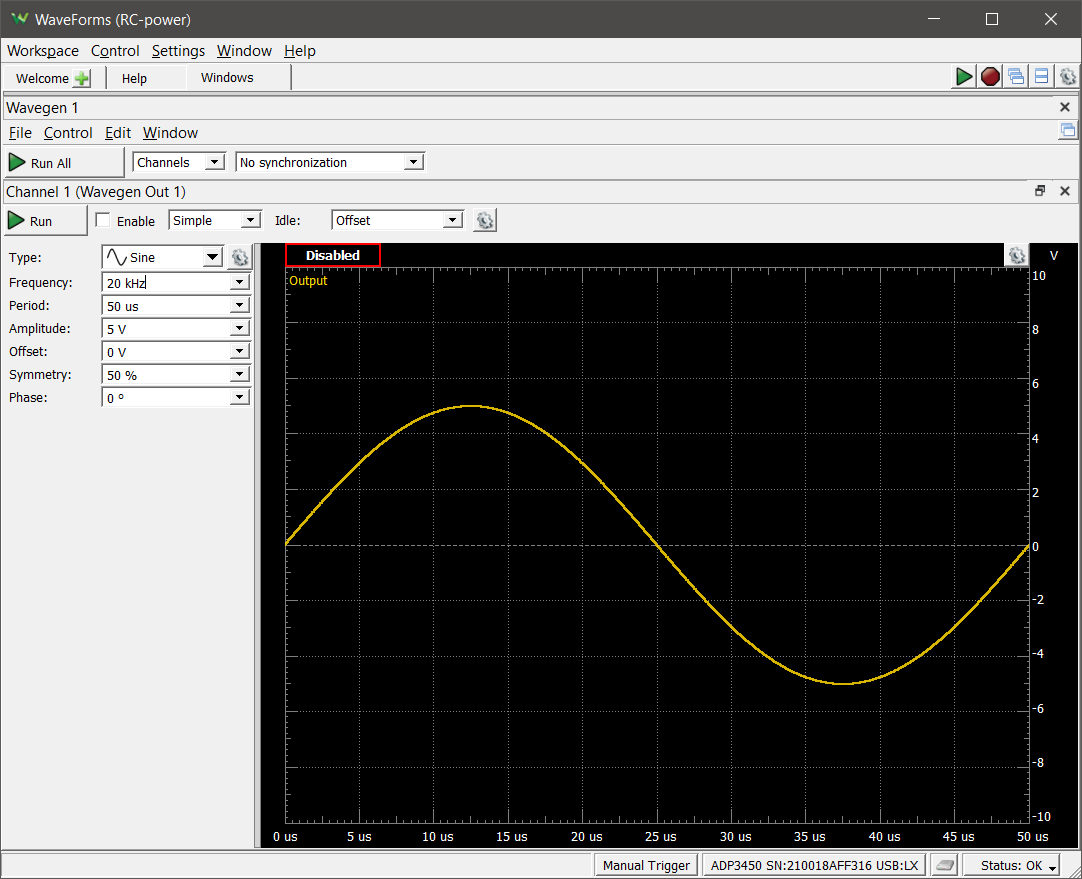Click the device icon in the status bar
The width and height of the screenshot is (1082, 879).
pos(945,865)
